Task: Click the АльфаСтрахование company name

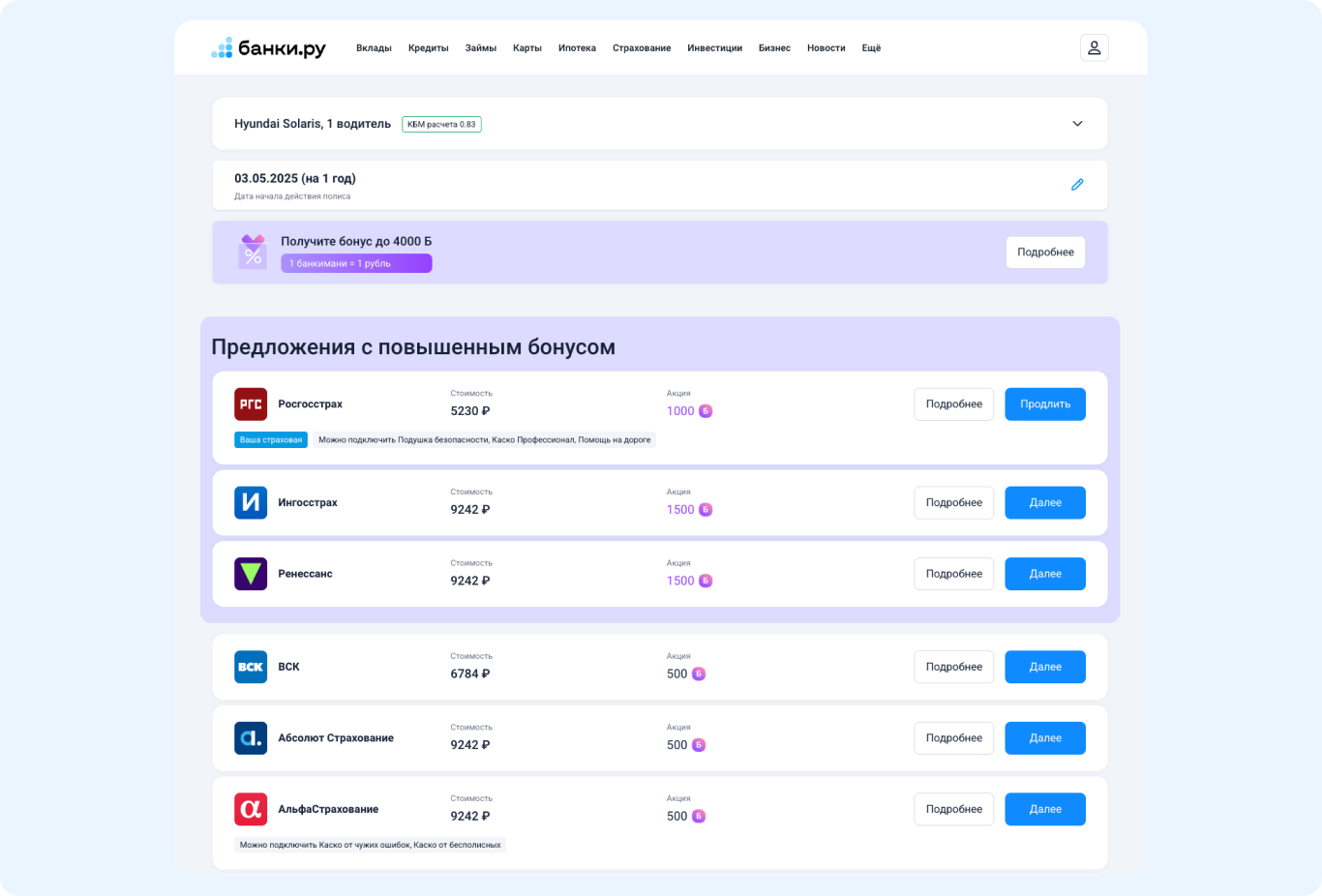Action: pyautogui.click(x=328, y=809)
